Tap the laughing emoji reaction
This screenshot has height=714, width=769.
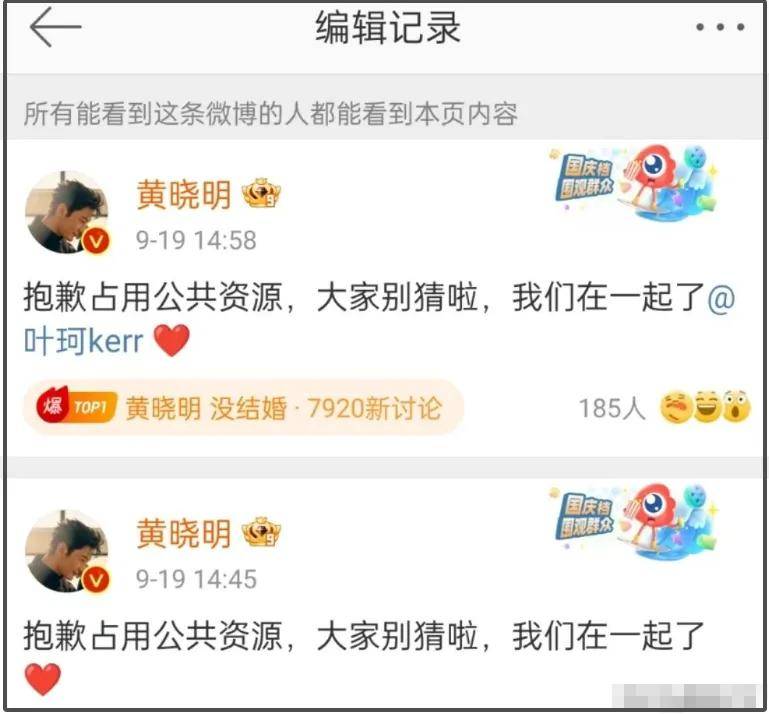pos(707,407)
